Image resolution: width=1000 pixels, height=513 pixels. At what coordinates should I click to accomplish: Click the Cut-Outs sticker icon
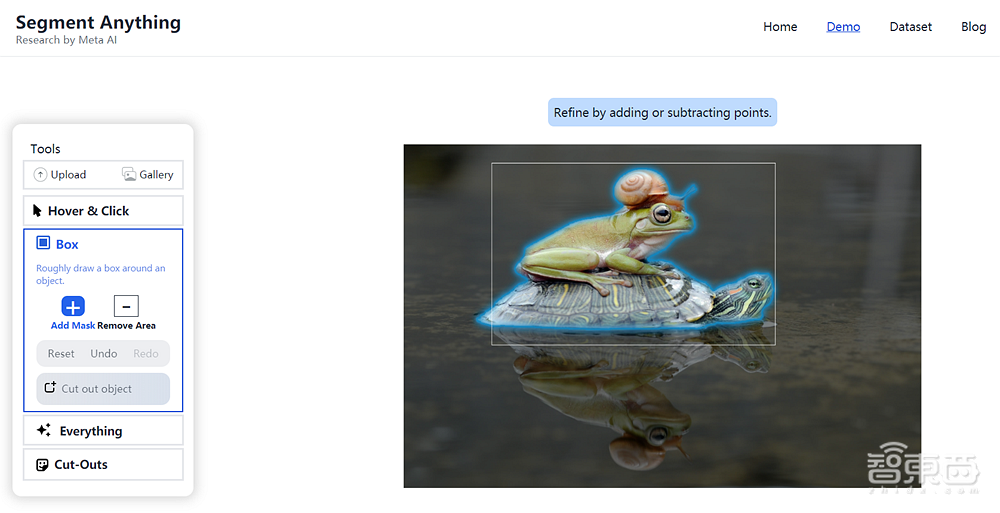tap(42, 465)
